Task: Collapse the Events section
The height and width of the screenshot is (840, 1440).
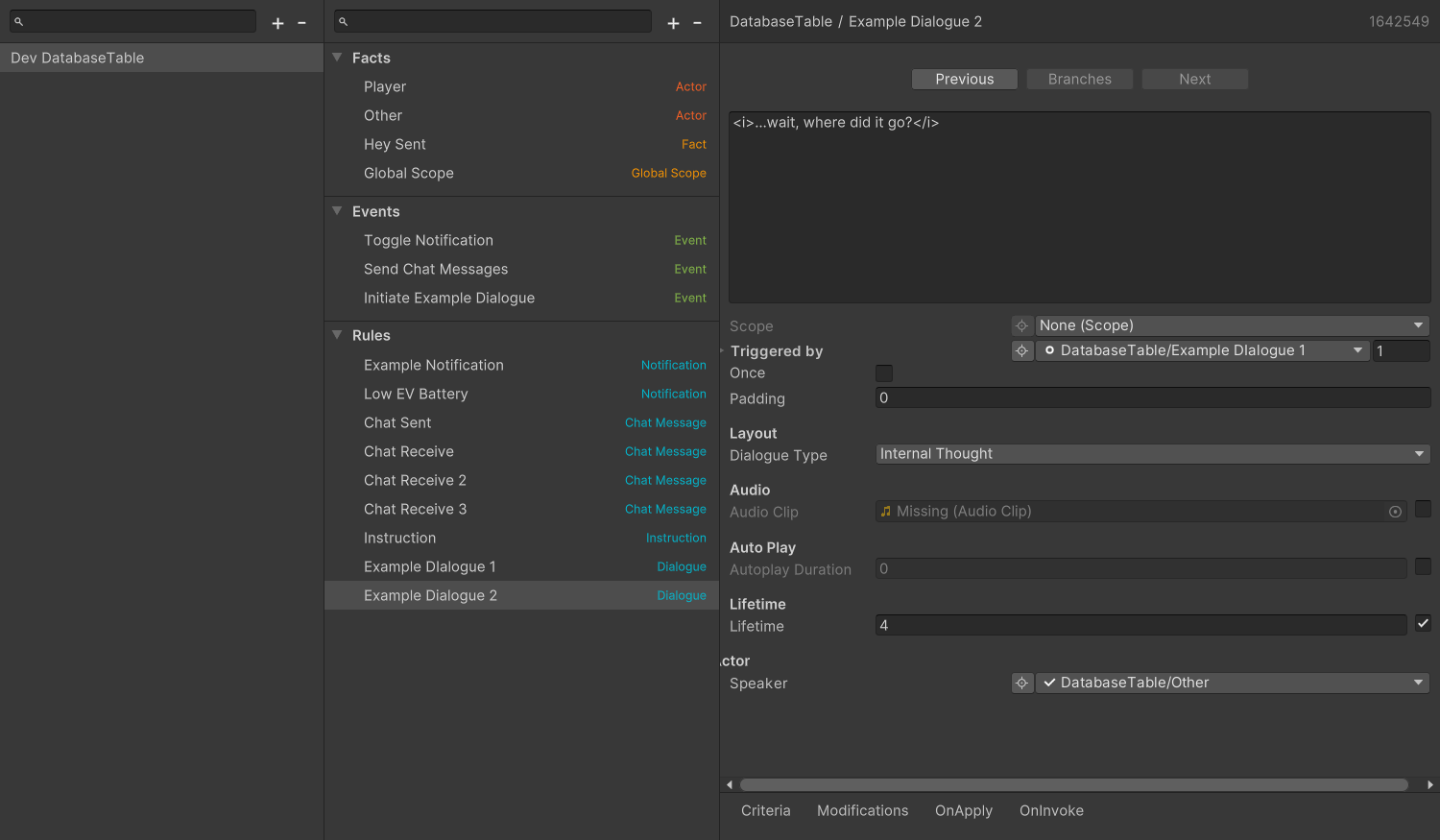Action: tap(337, 211)
